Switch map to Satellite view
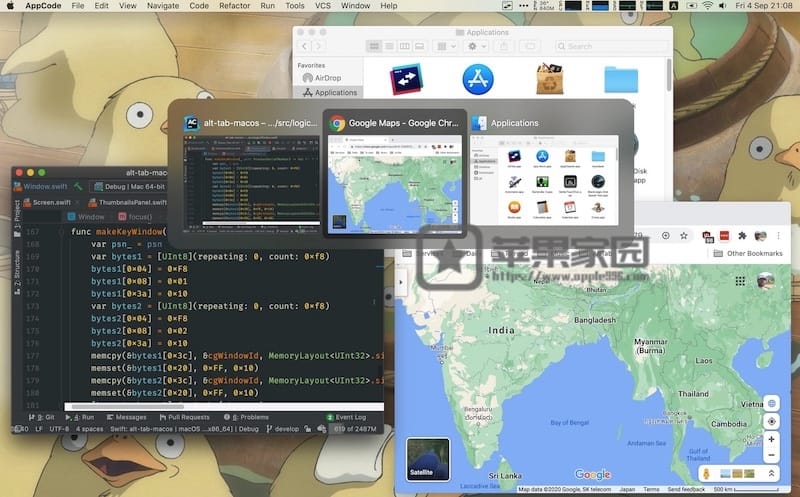The width and height of the screenshot is (800, 497). (428, 459)
